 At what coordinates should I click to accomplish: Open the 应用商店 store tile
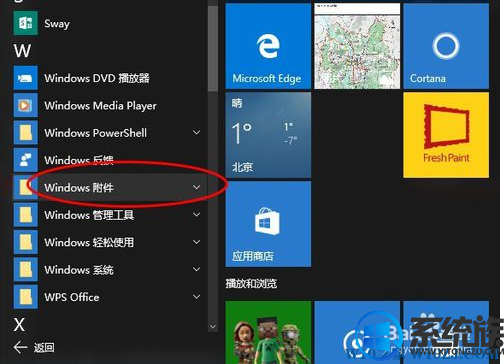tap(268, 224)
